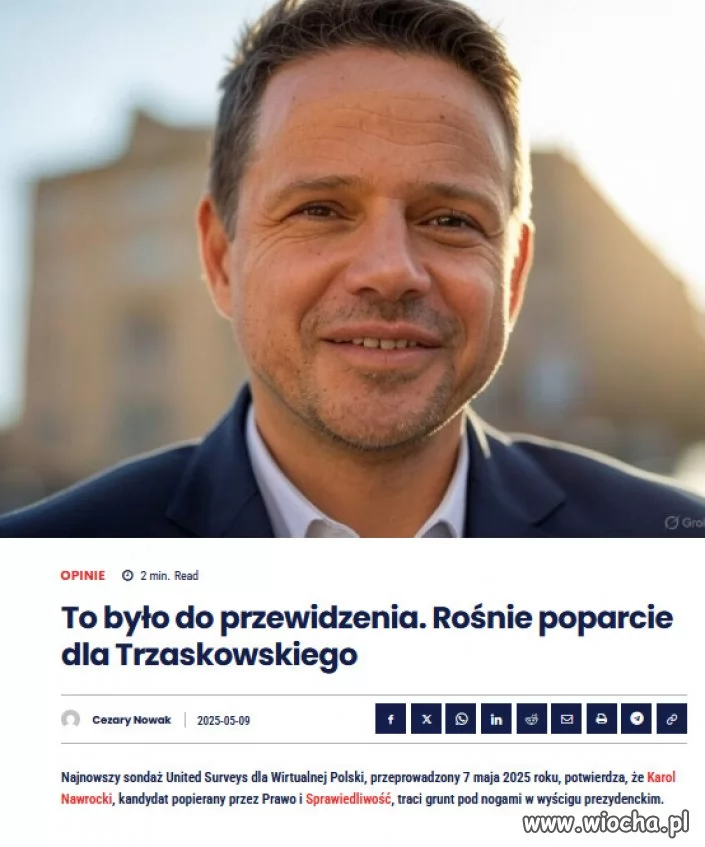Open the OPINIE category

click(x=83, y=575)
